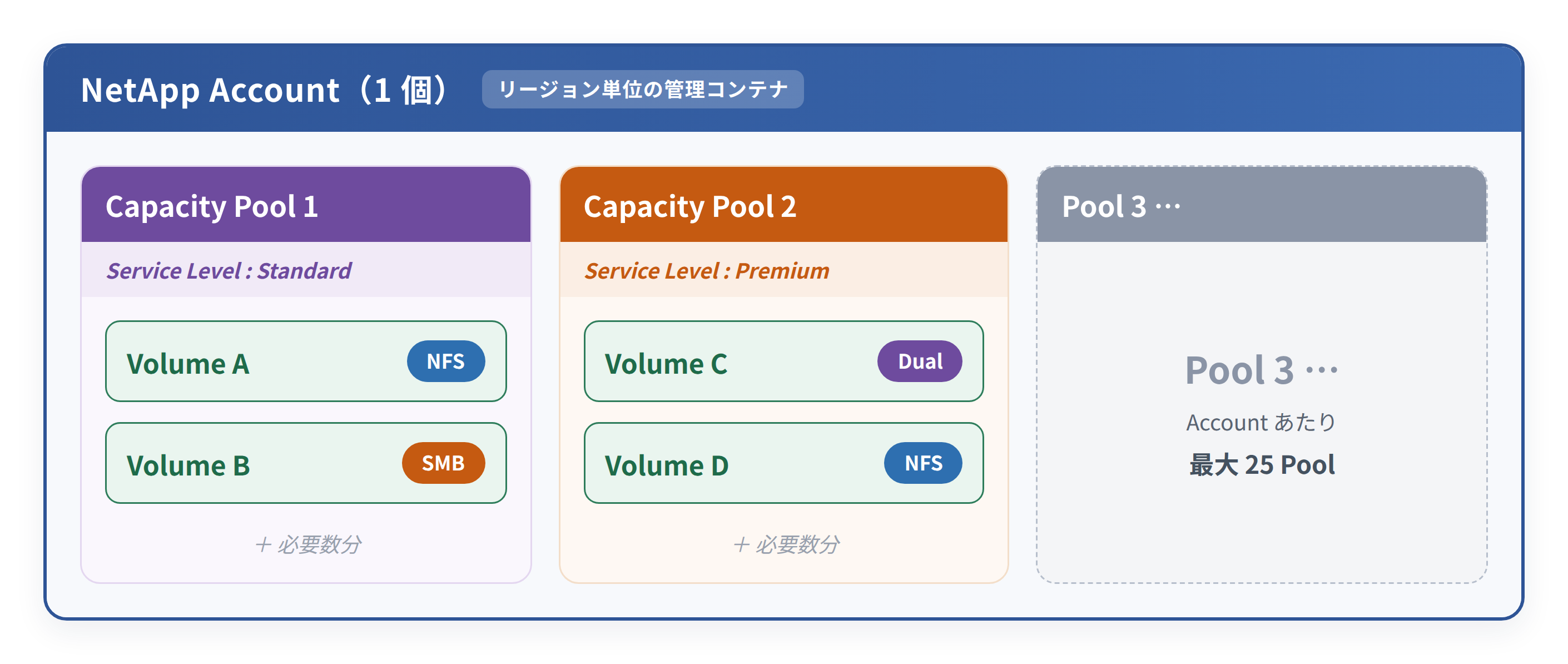Click the Dual badge on Volume C
1568x664 pixels.
click(919, 361)
